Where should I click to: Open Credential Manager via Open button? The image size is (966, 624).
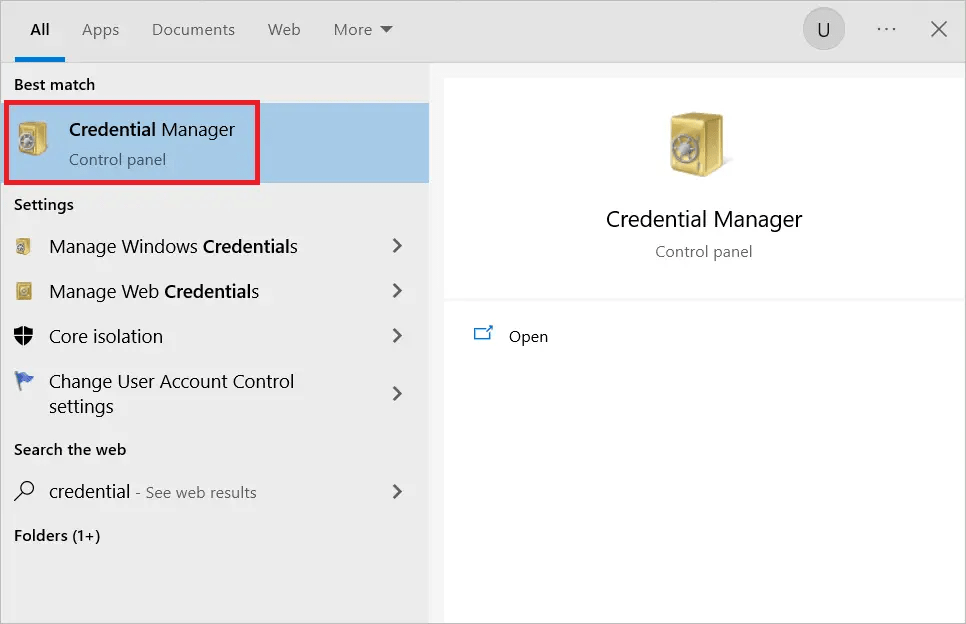click(528, 336)
